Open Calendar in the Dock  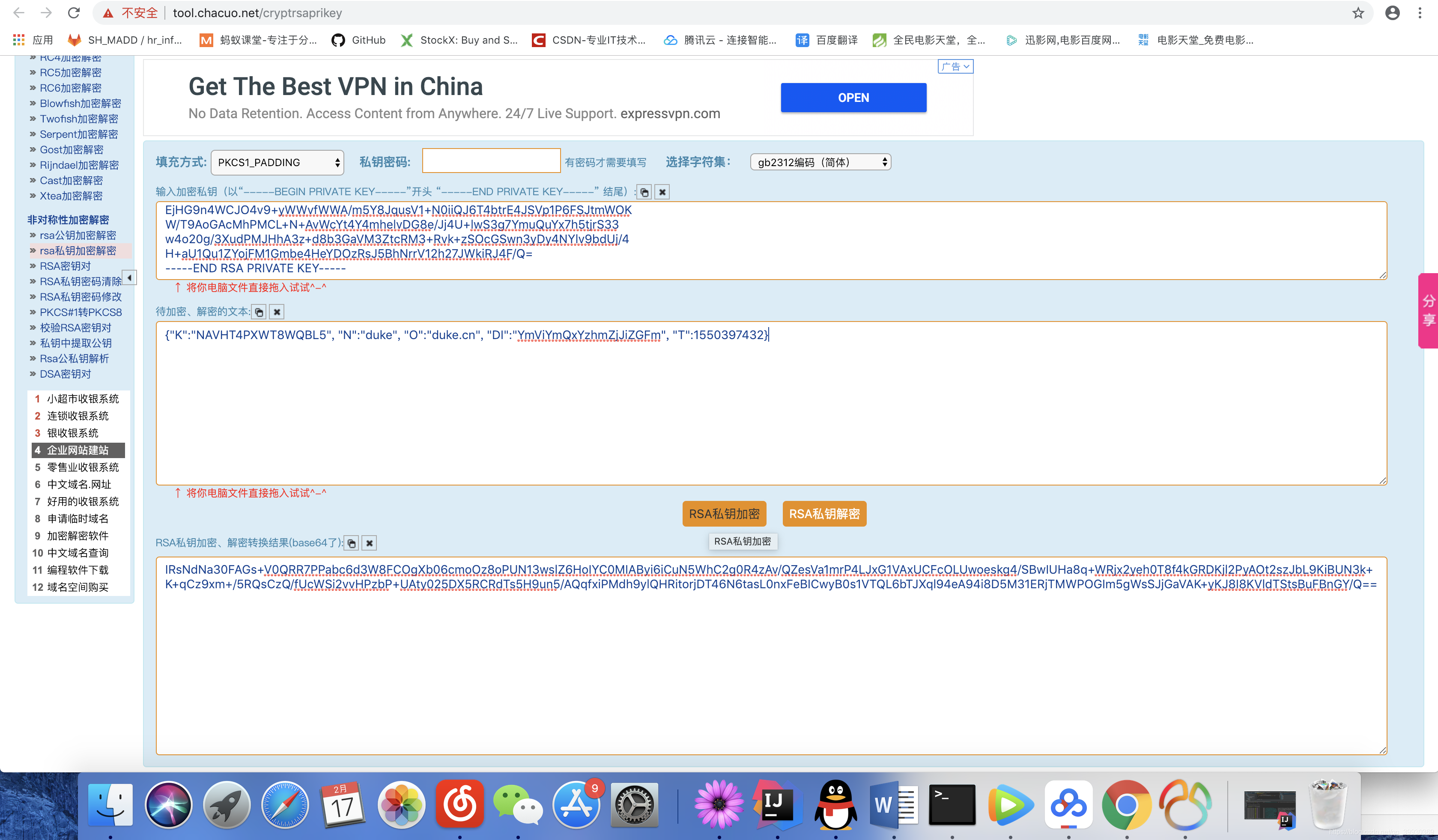click(x=343, y=805)
